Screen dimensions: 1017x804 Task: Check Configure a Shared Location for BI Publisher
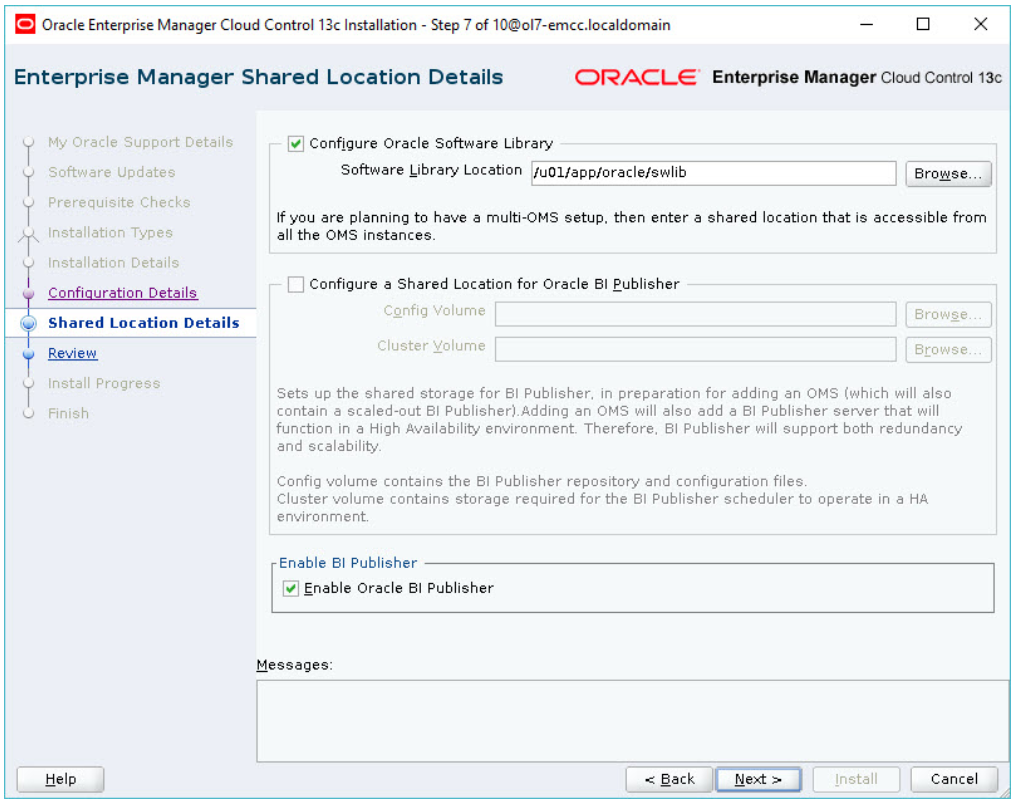[296, 284]
